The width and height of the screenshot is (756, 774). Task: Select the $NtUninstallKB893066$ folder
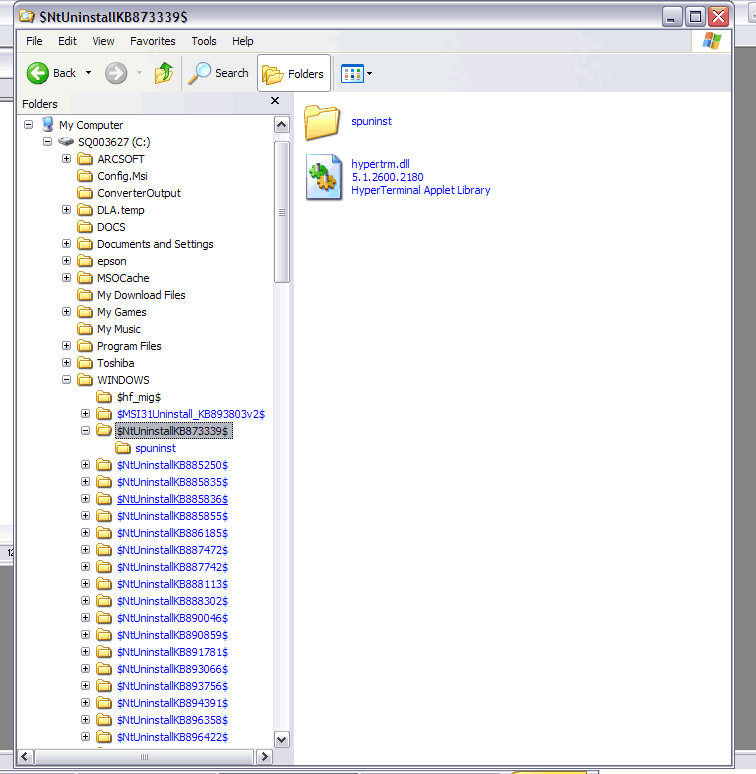(x=162, y=669)
